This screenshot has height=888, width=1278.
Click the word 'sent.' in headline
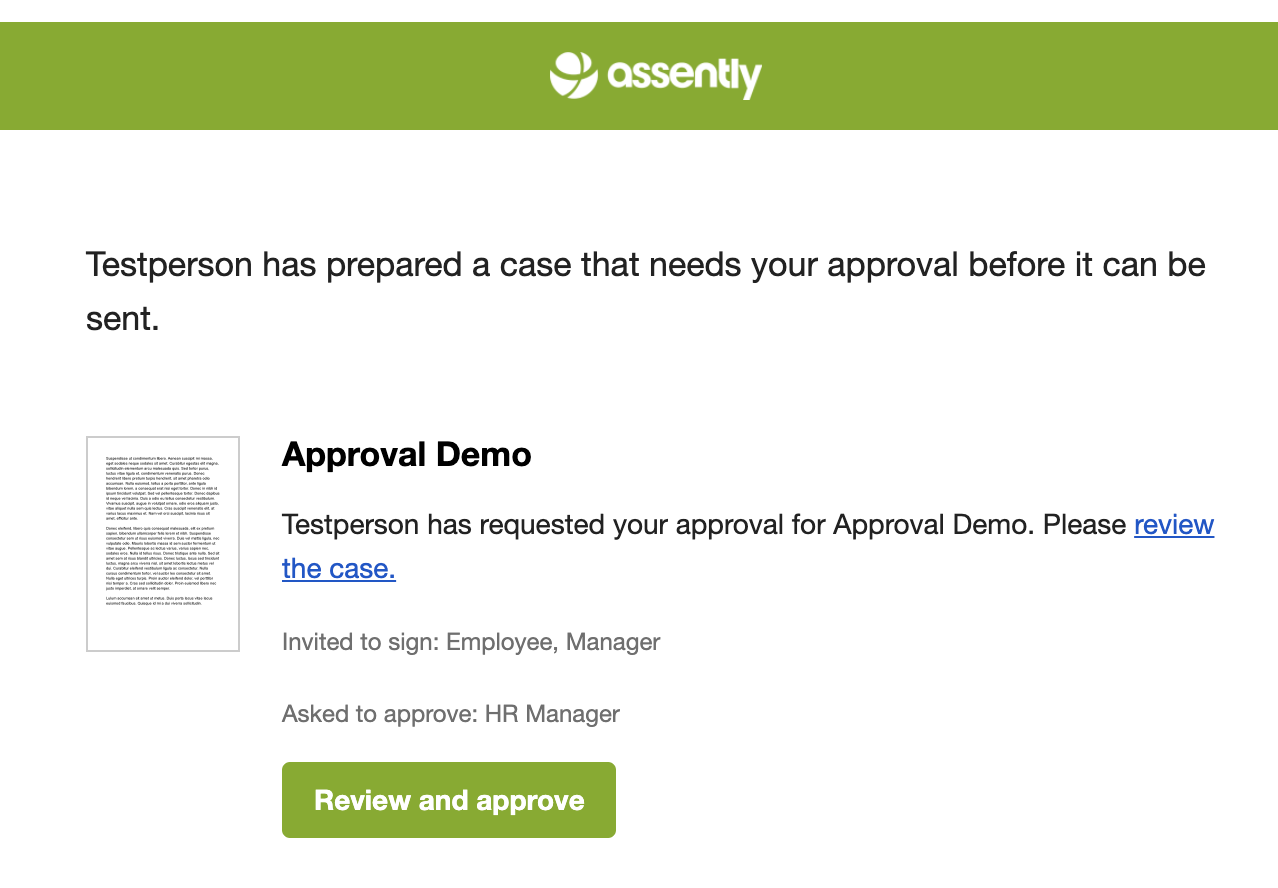pos(123,319)
